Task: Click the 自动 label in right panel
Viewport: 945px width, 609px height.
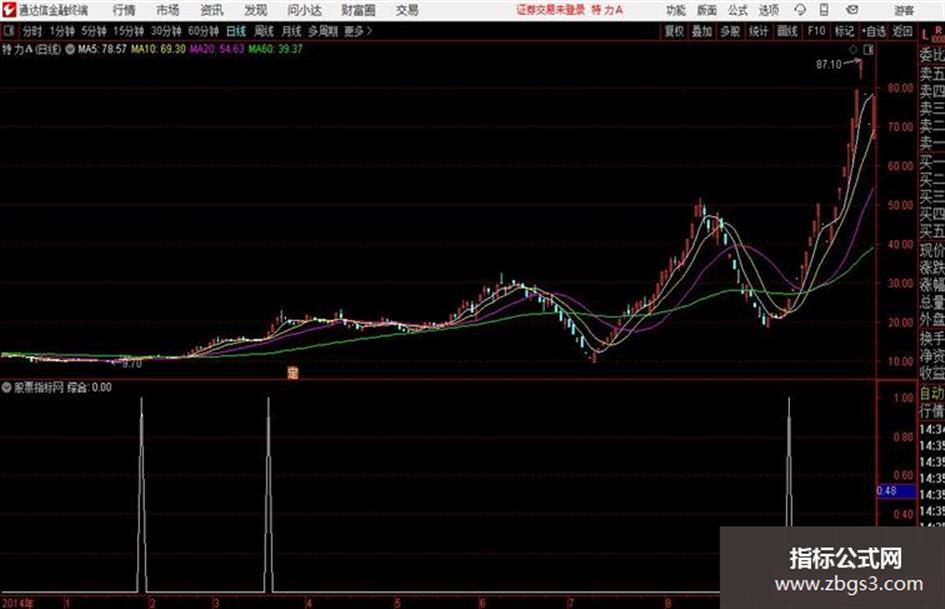Action: coord(932,394)
